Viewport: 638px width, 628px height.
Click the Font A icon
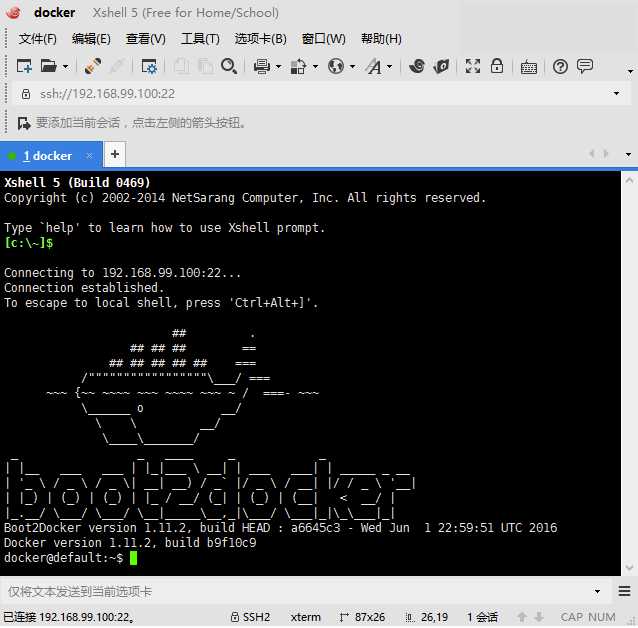374,66
